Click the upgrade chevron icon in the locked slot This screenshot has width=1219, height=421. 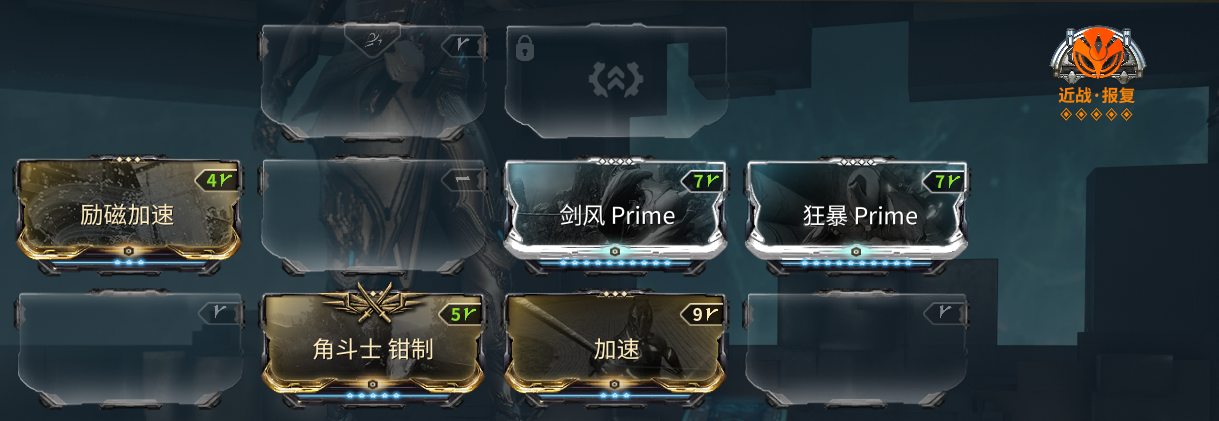point(615,78)
